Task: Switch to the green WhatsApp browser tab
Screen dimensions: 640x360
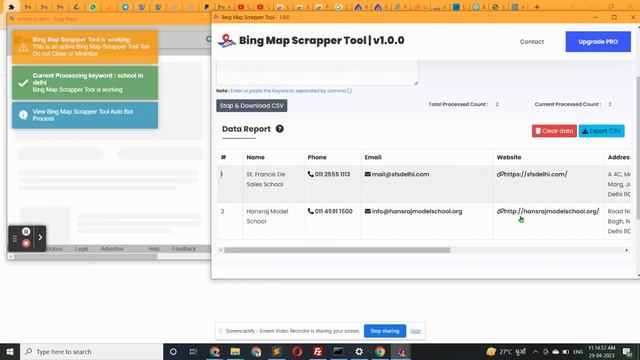Action: click(93, 7)
